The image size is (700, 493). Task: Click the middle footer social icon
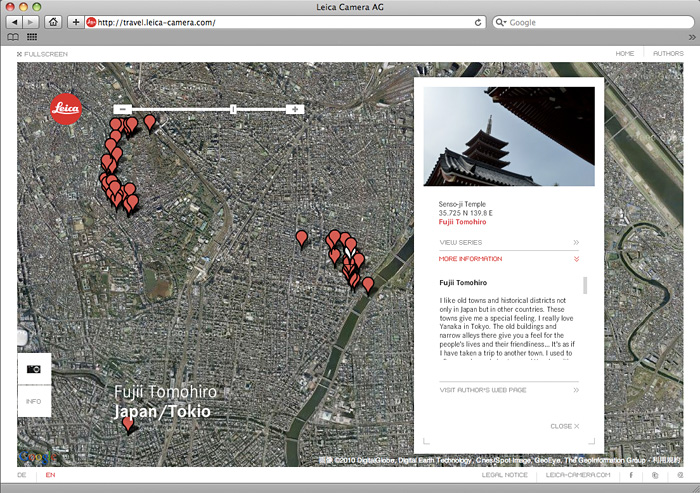pos(655,475)
